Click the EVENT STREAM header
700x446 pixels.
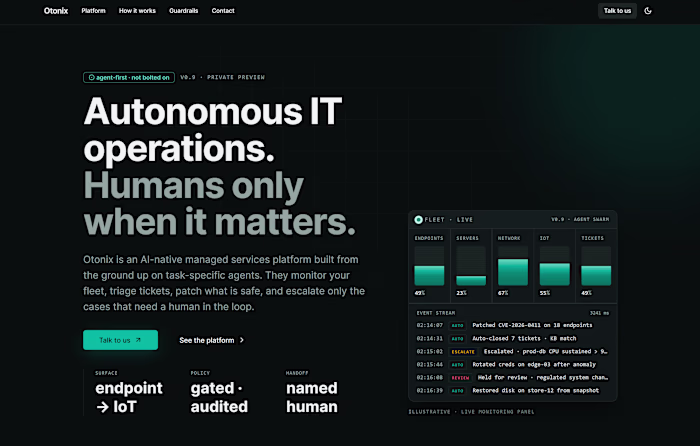pyautogui.click(x=436, y=313)
